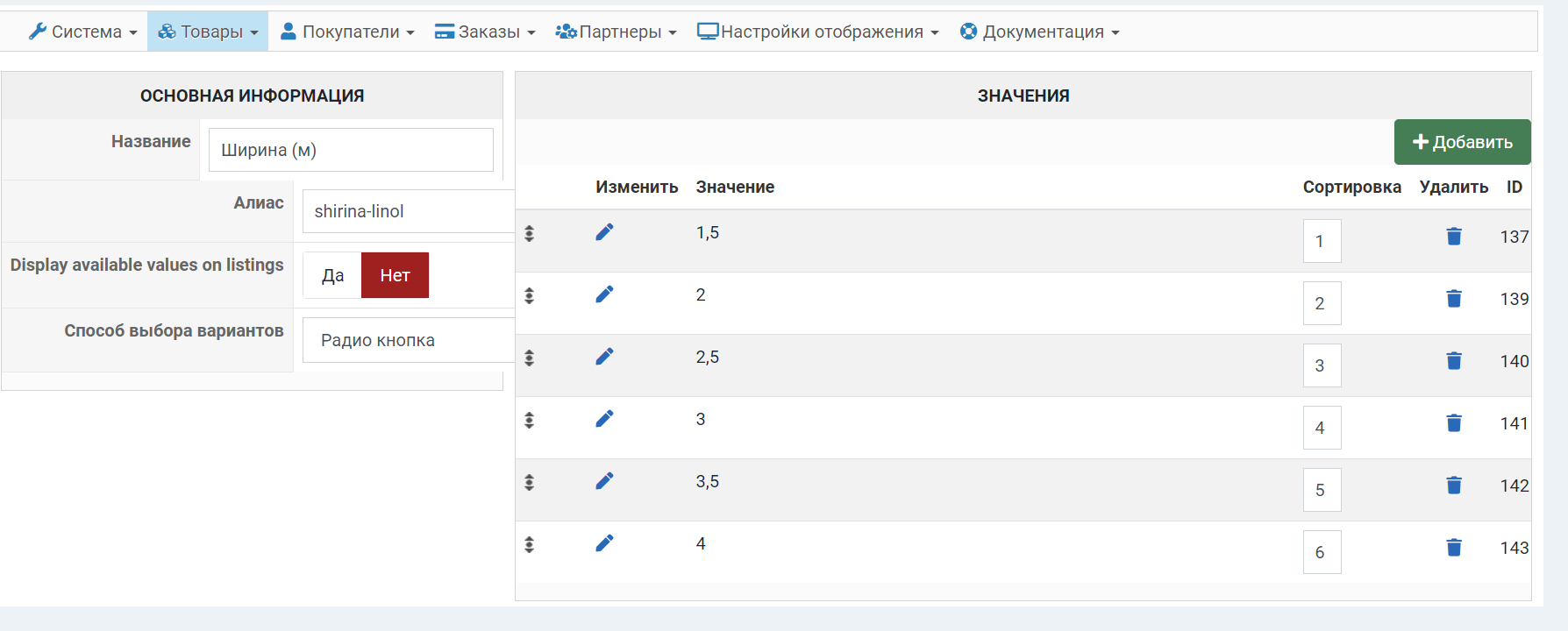
Task: Click the green Добавить button
Action: coord(1462,142)
